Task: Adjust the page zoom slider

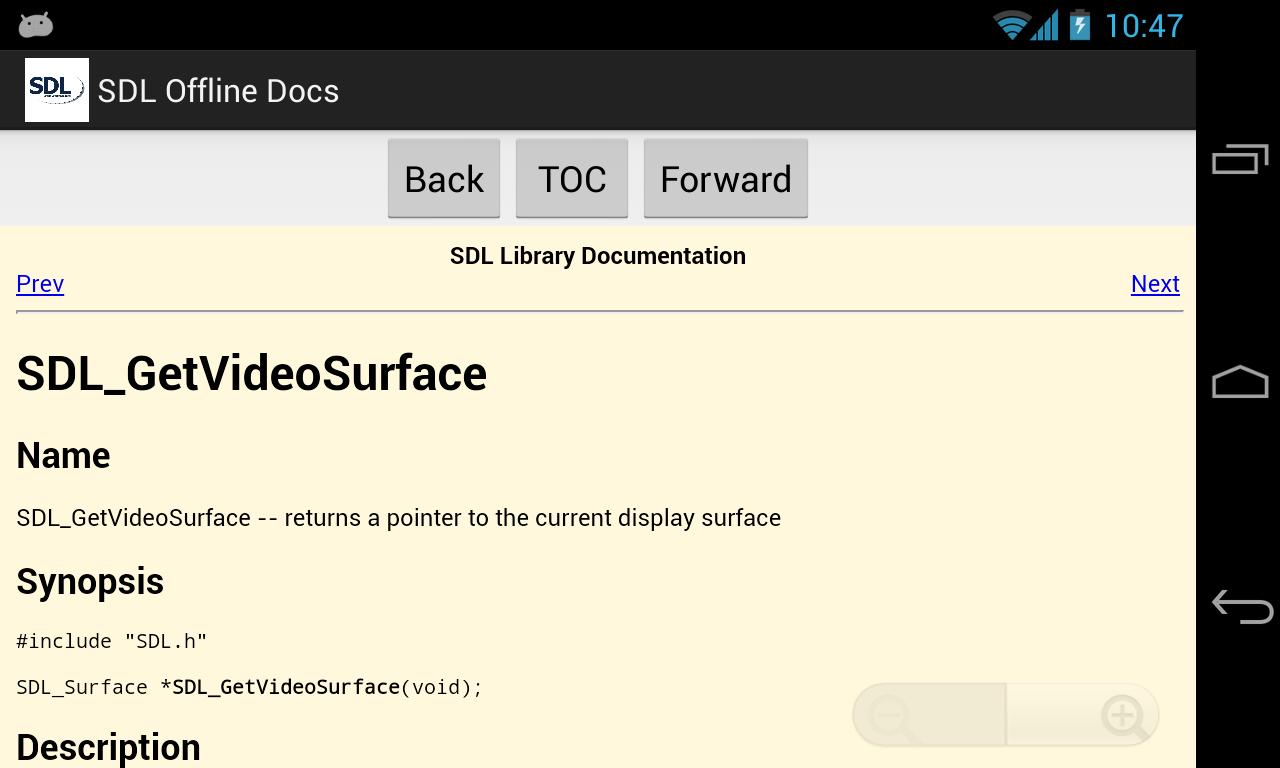Action: 1005,714
